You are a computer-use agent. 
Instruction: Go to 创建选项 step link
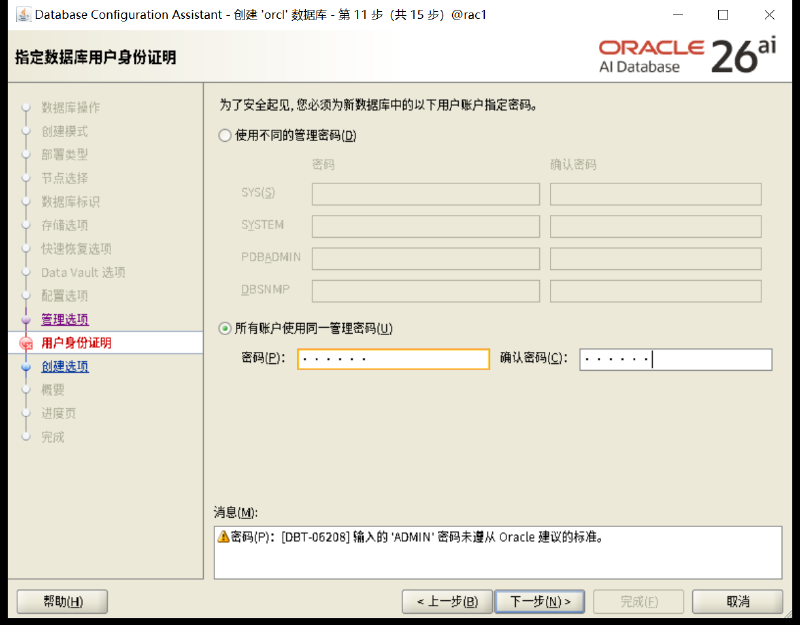click(65, 366)
